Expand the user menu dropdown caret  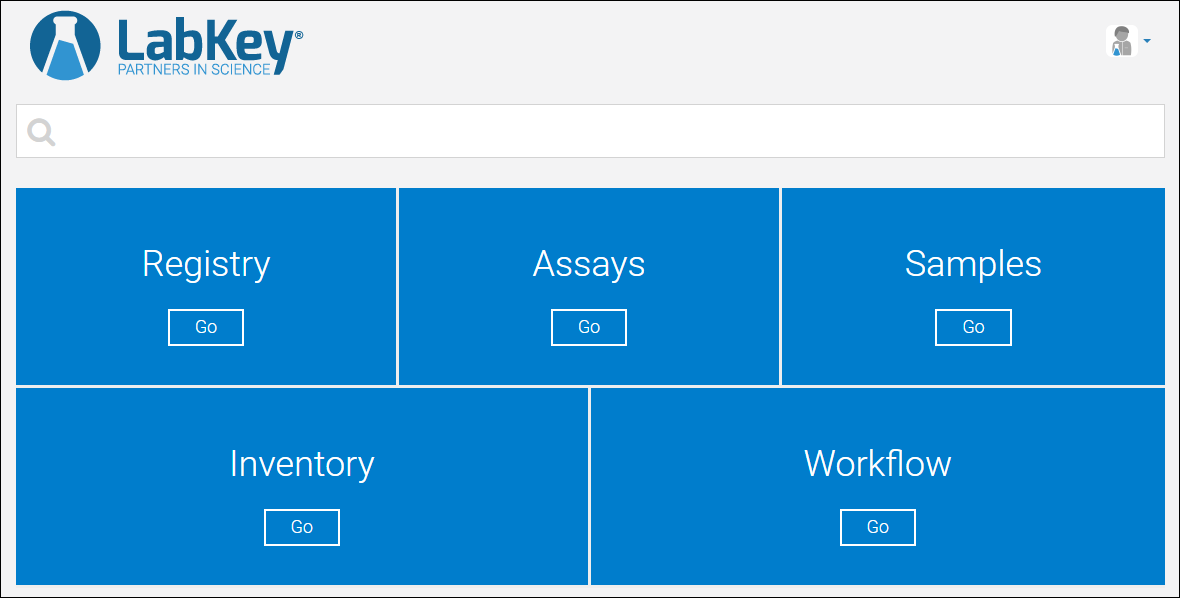coord(1147,41)
